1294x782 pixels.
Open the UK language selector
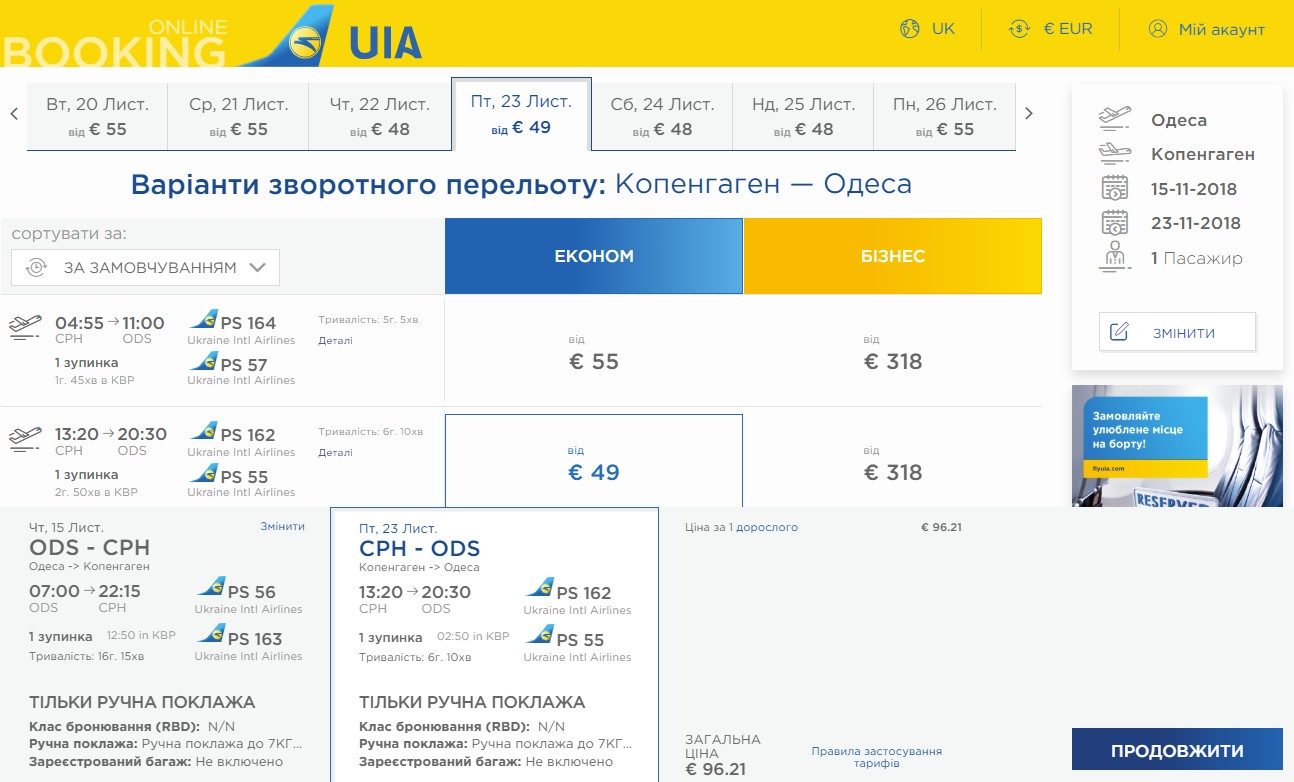coord(928,29)
